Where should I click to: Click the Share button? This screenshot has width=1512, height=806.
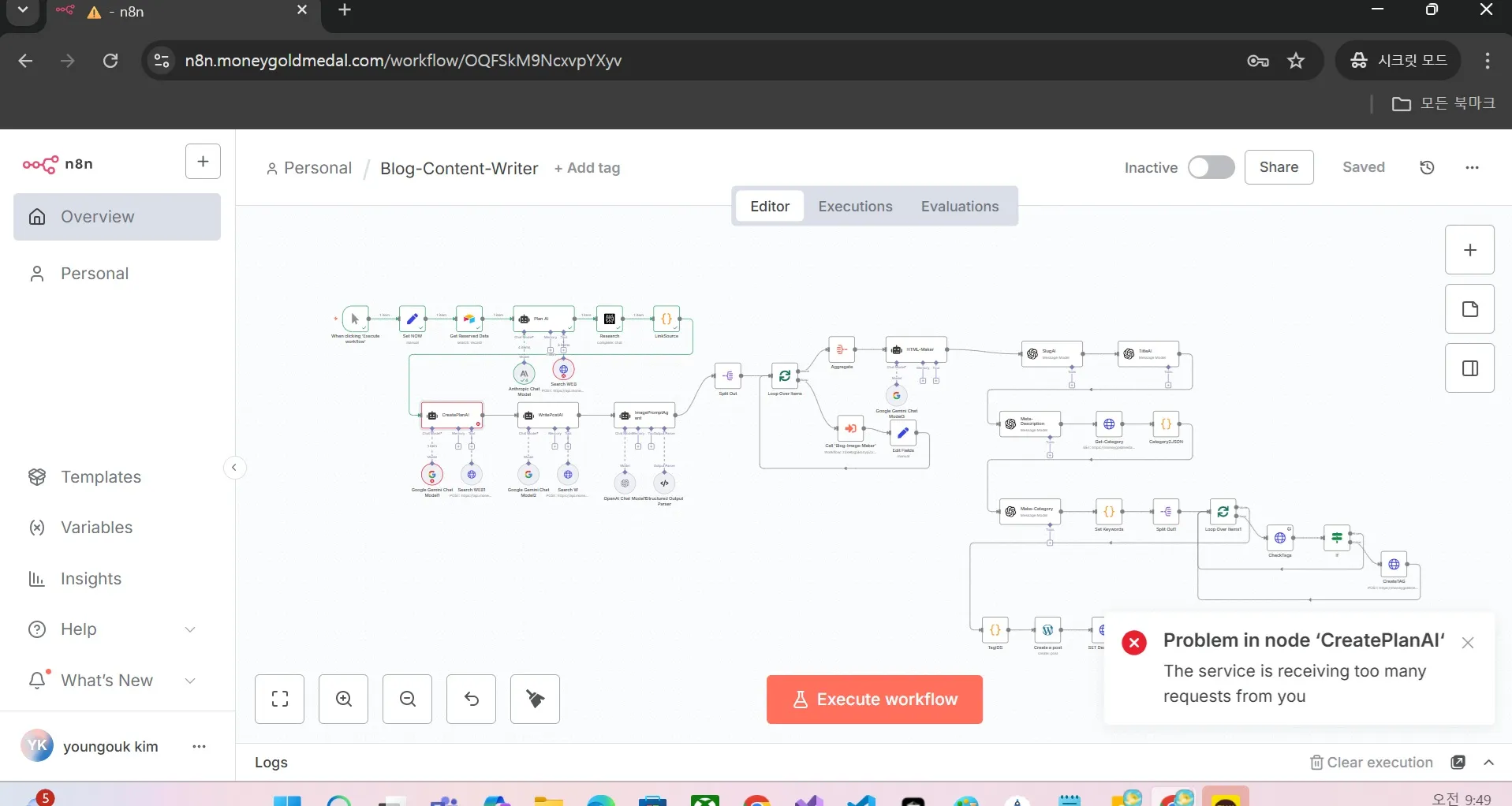coord(1279,167)
